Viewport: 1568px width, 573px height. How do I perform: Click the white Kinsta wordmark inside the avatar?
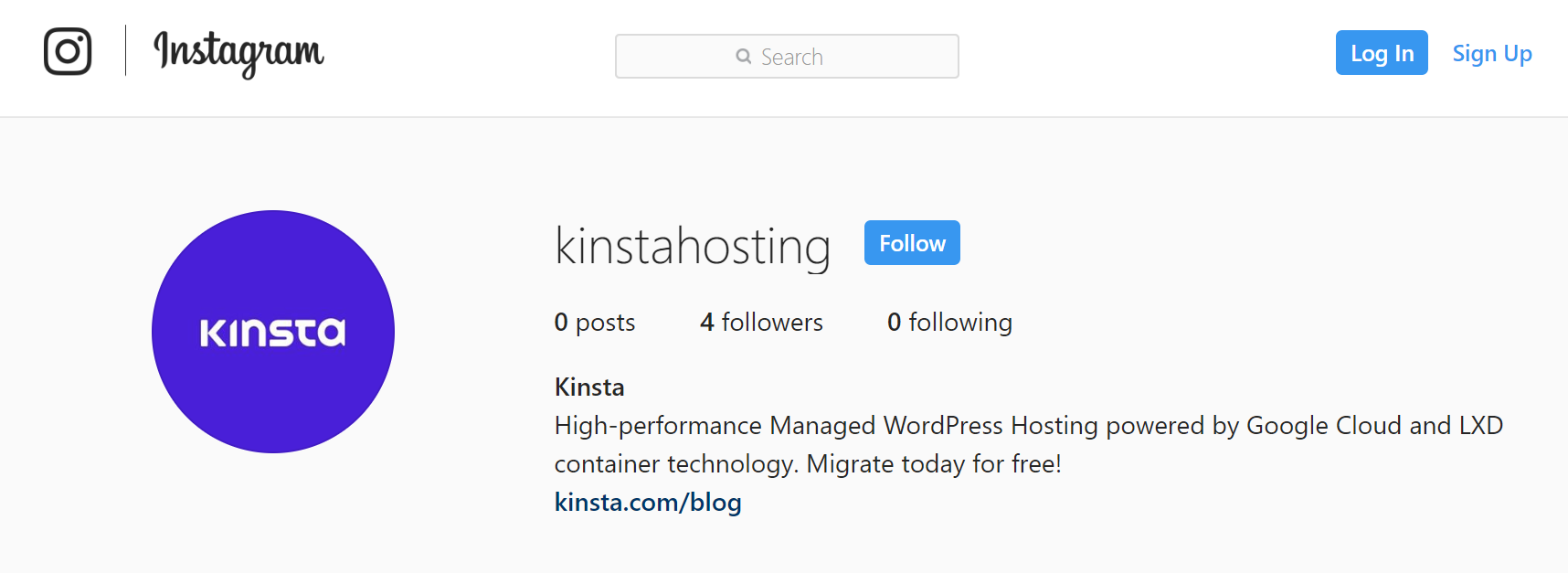pyautogui.click(x=272, y=333)
